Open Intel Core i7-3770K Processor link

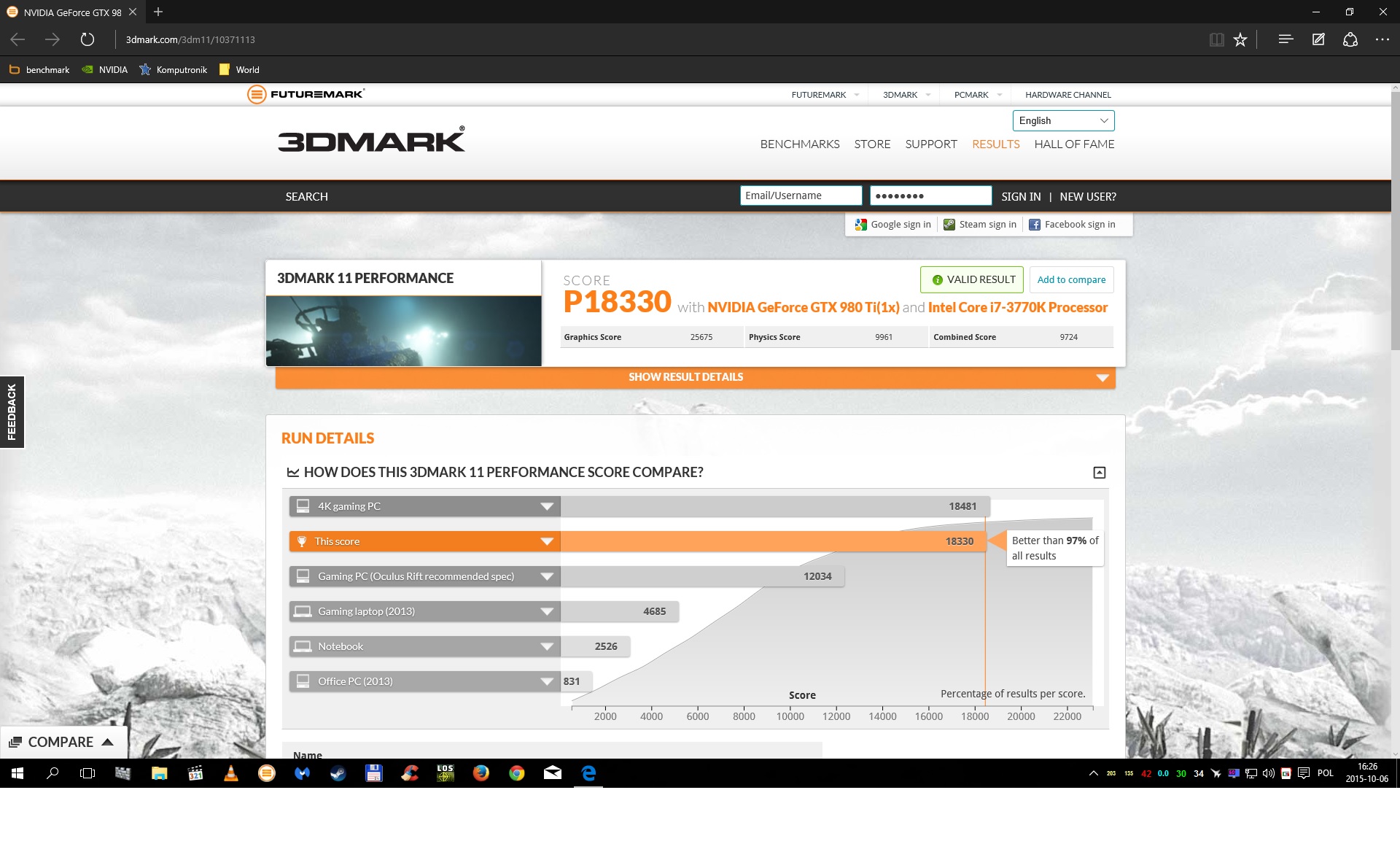pyautogui.click(x=1017, y=308)
